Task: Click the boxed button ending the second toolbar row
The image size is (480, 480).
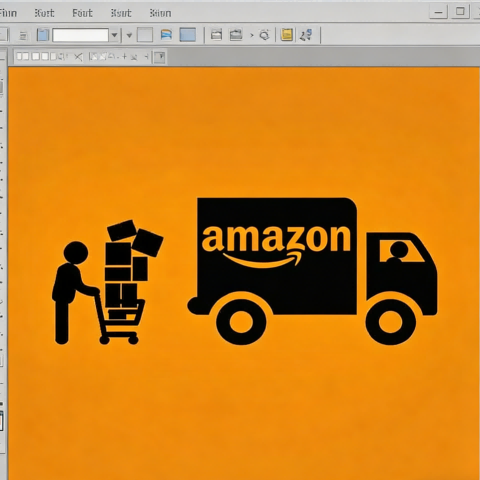Action: [x=160, y=57]
